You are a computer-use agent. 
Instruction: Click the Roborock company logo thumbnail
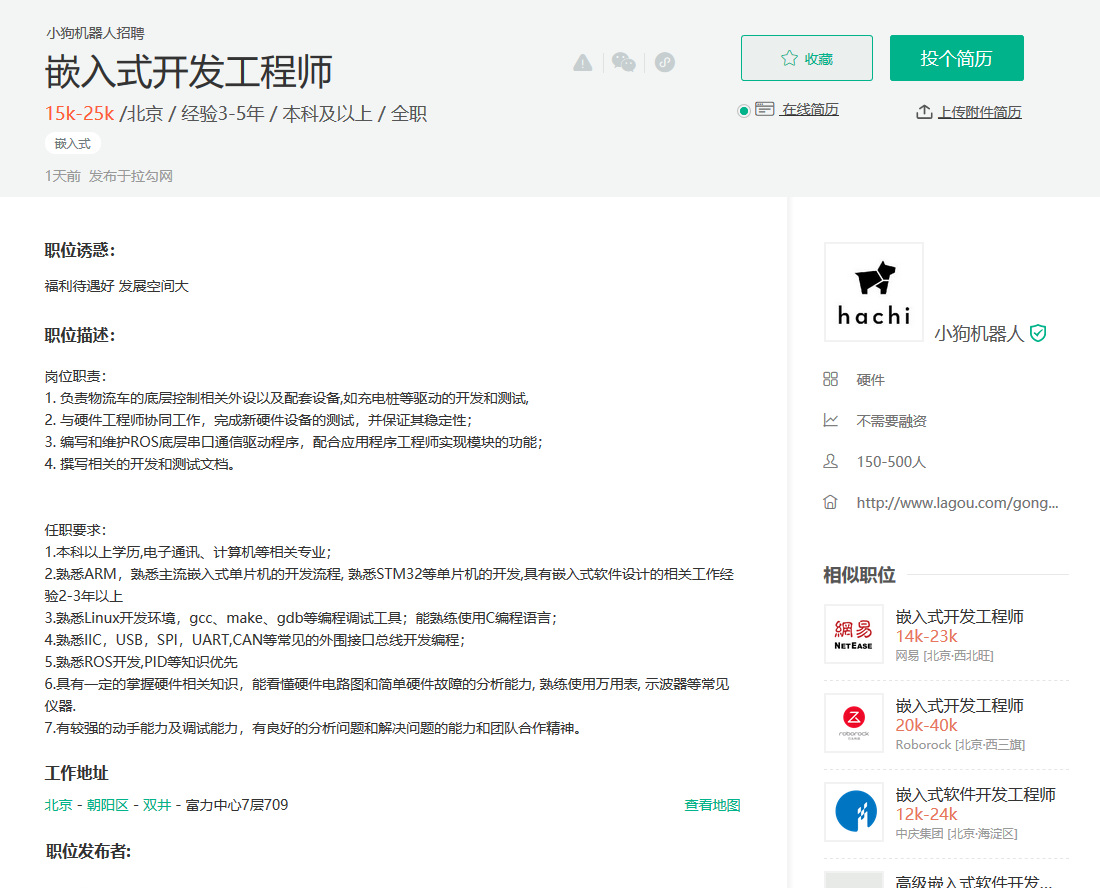click(x=854, y=723)
